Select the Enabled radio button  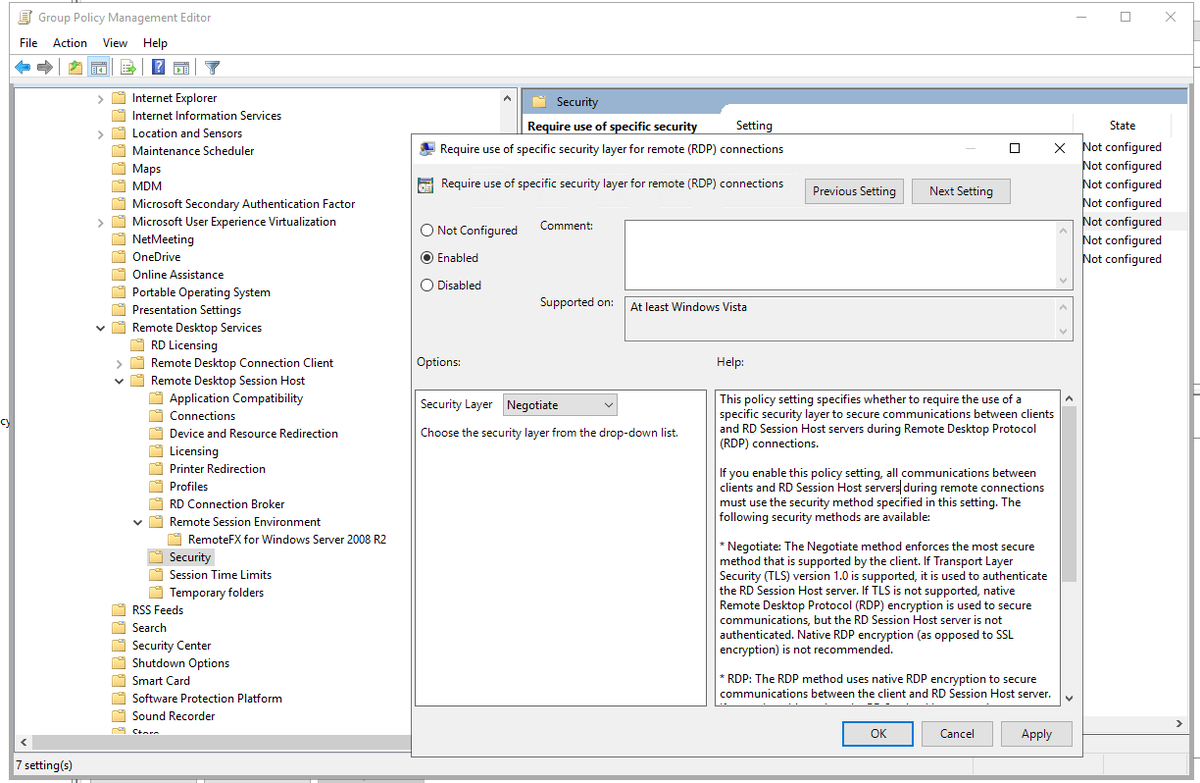coord(427,258)
